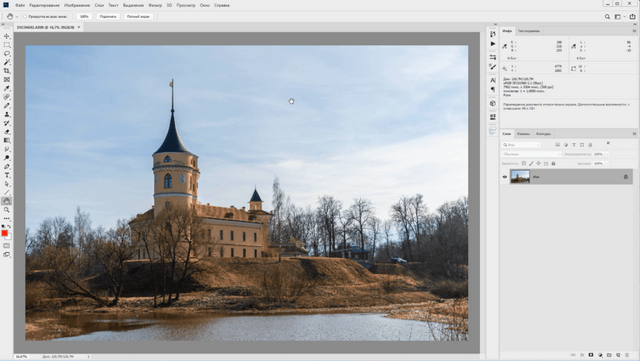Open the Edit Toolbar three-dots button
Image resolution: width=640 pixels, height=361 pixels.
pos(7,218)
